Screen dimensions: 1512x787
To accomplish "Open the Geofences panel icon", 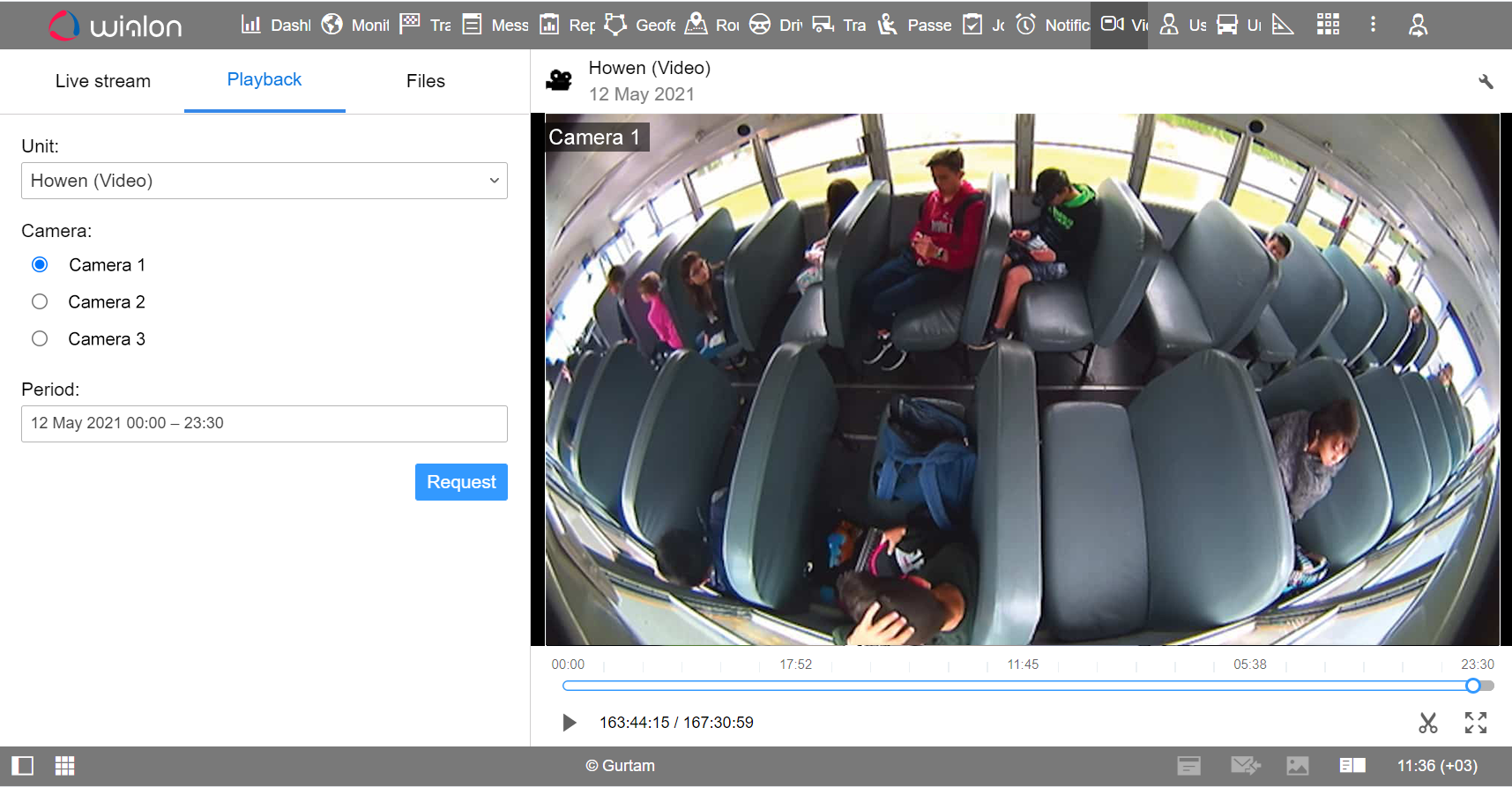I will coord(615,25).
